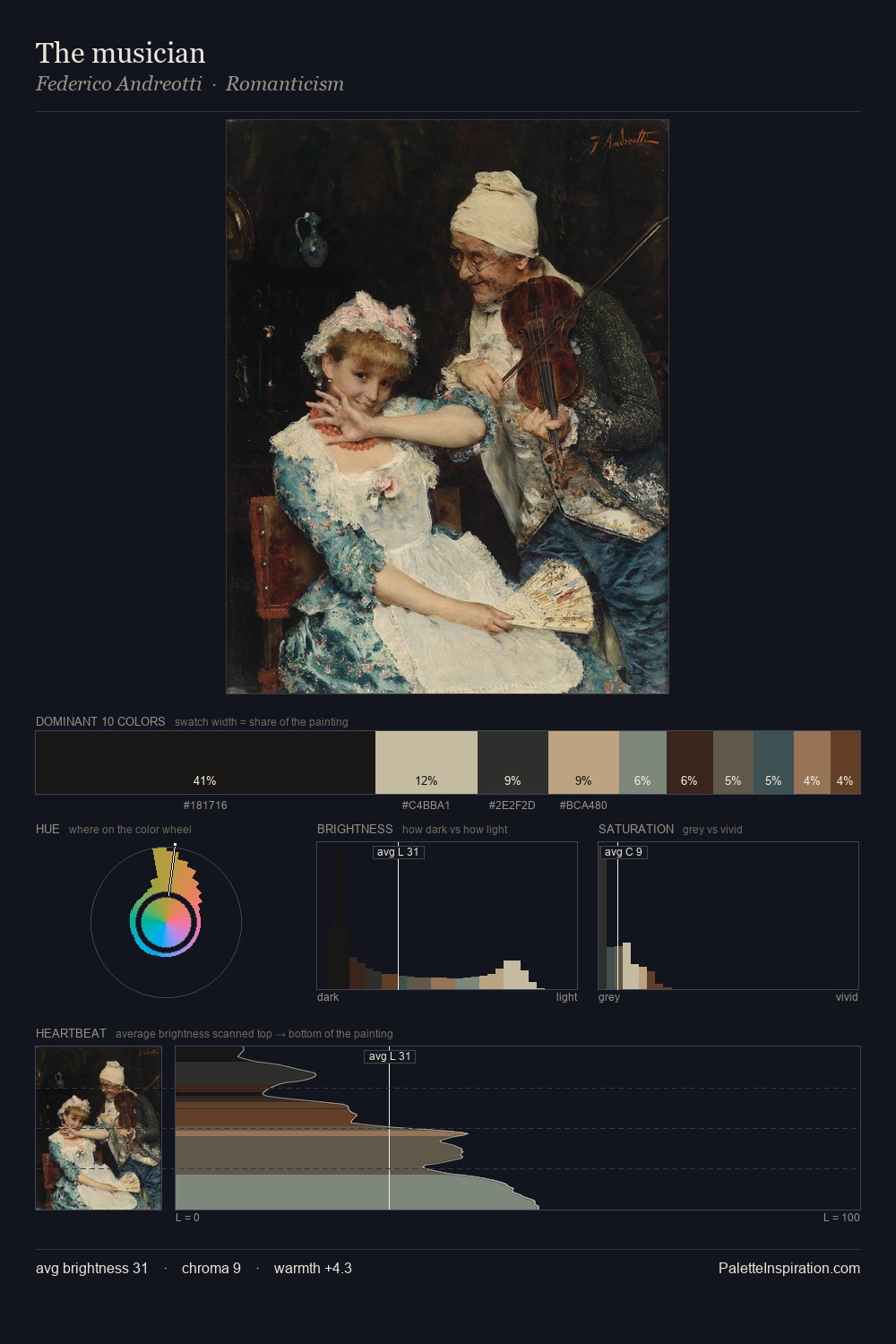
Task: Click the hex code #2E2F2D
Action: pyautogui.click(x=513, y=806)
